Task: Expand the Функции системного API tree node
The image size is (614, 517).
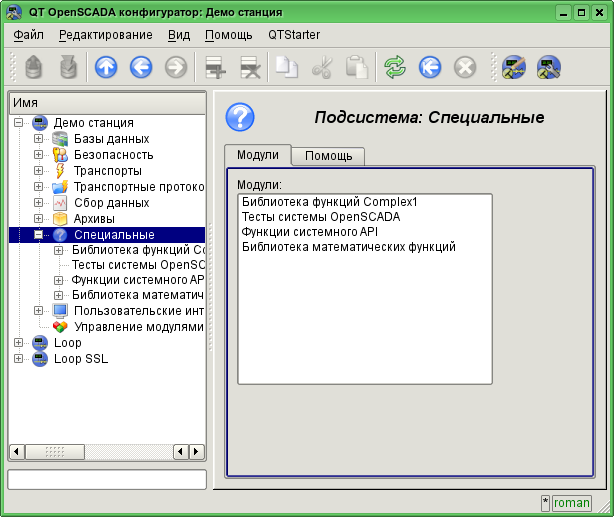Action: pos(58,280)
